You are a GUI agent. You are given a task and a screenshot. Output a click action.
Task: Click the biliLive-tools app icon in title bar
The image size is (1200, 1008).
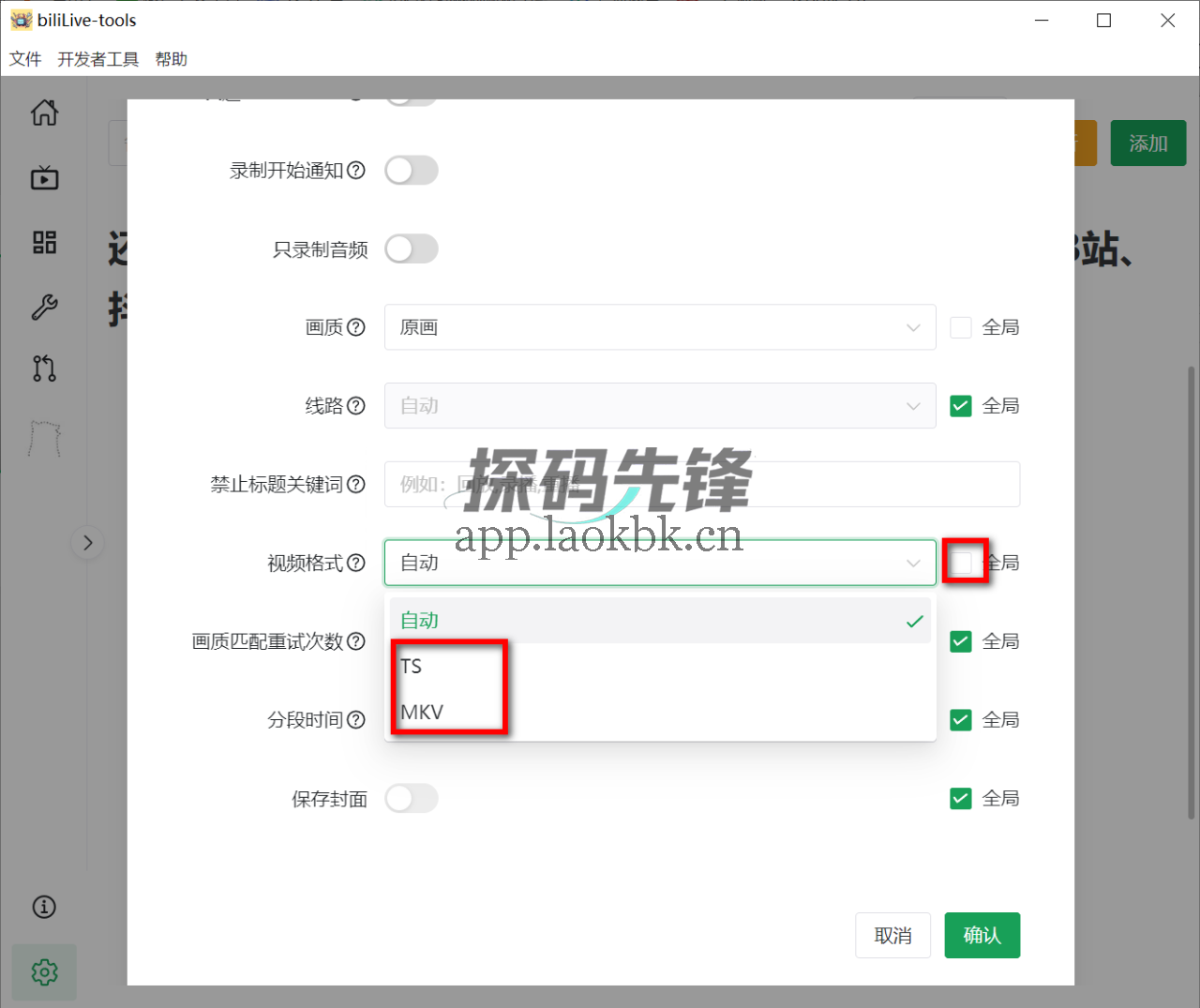pyautogui.click(x=21, y=20)
